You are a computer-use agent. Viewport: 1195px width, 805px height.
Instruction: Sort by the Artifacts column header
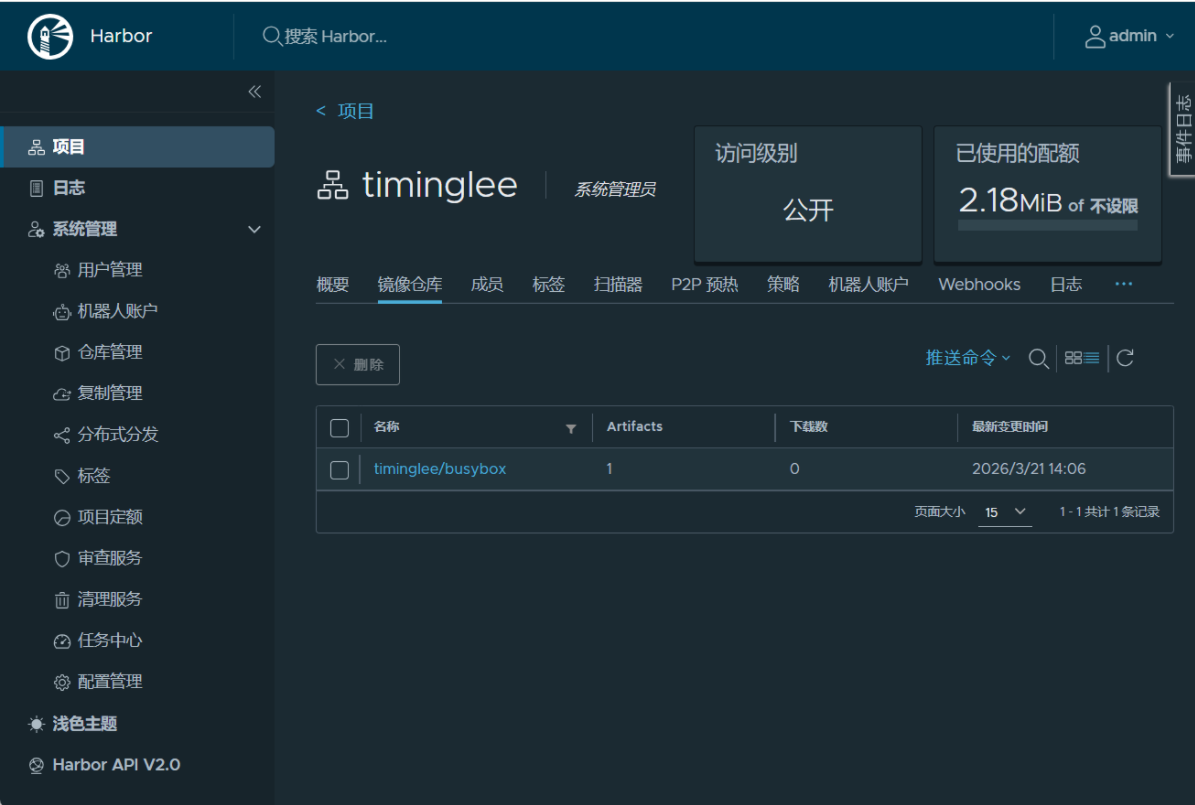(634, 427)
